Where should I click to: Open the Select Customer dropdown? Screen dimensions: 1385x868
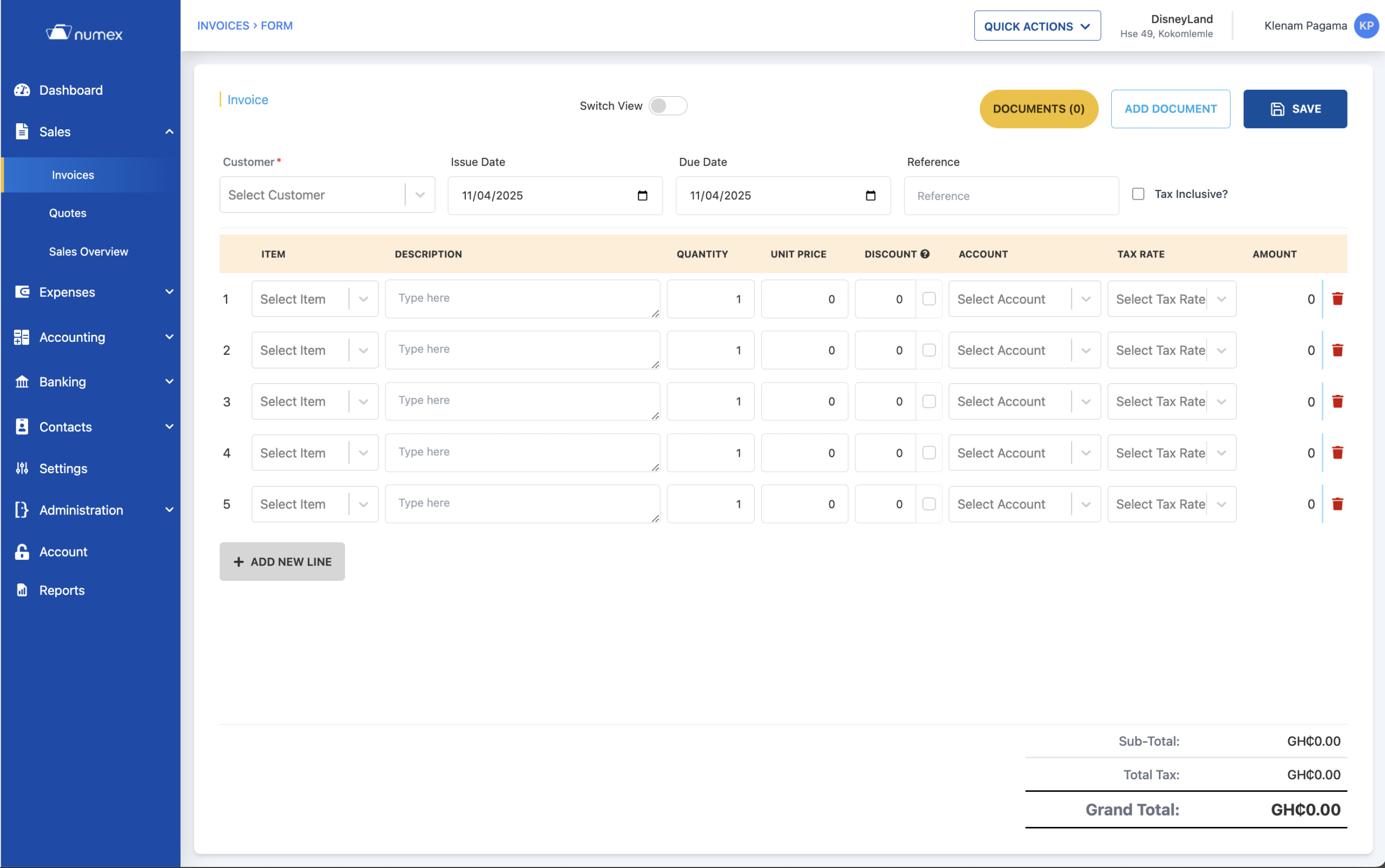pyautogui.click(x=327, y=195)
